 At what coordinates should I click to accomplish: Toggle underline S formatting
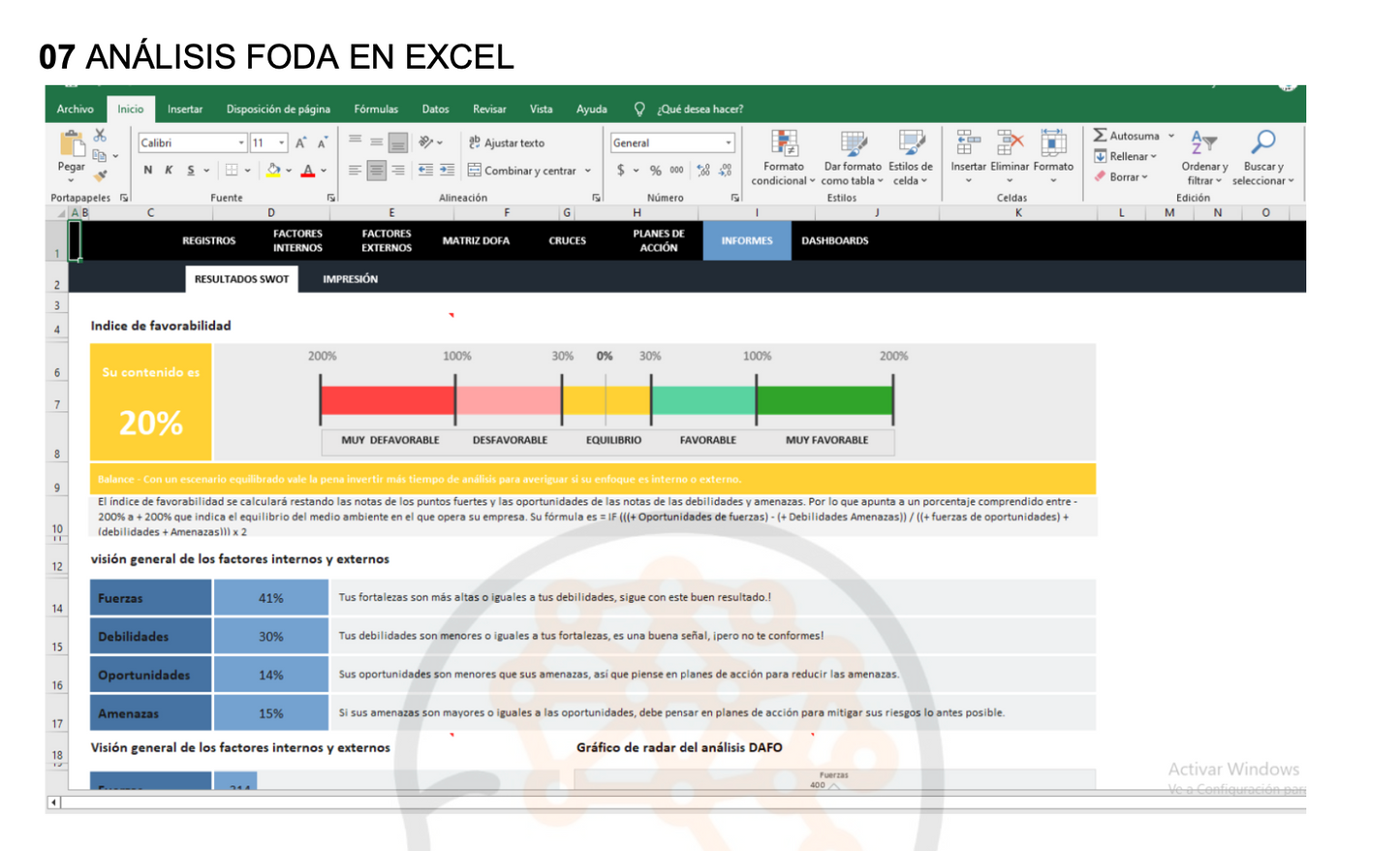[190, 171]
